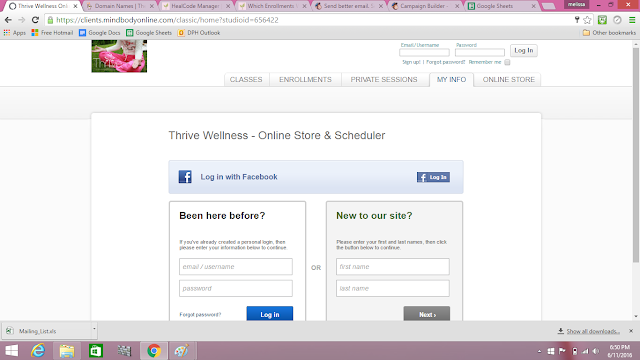
Task: Open the PRIVATE SESSIONS tab
Action: 384,80
